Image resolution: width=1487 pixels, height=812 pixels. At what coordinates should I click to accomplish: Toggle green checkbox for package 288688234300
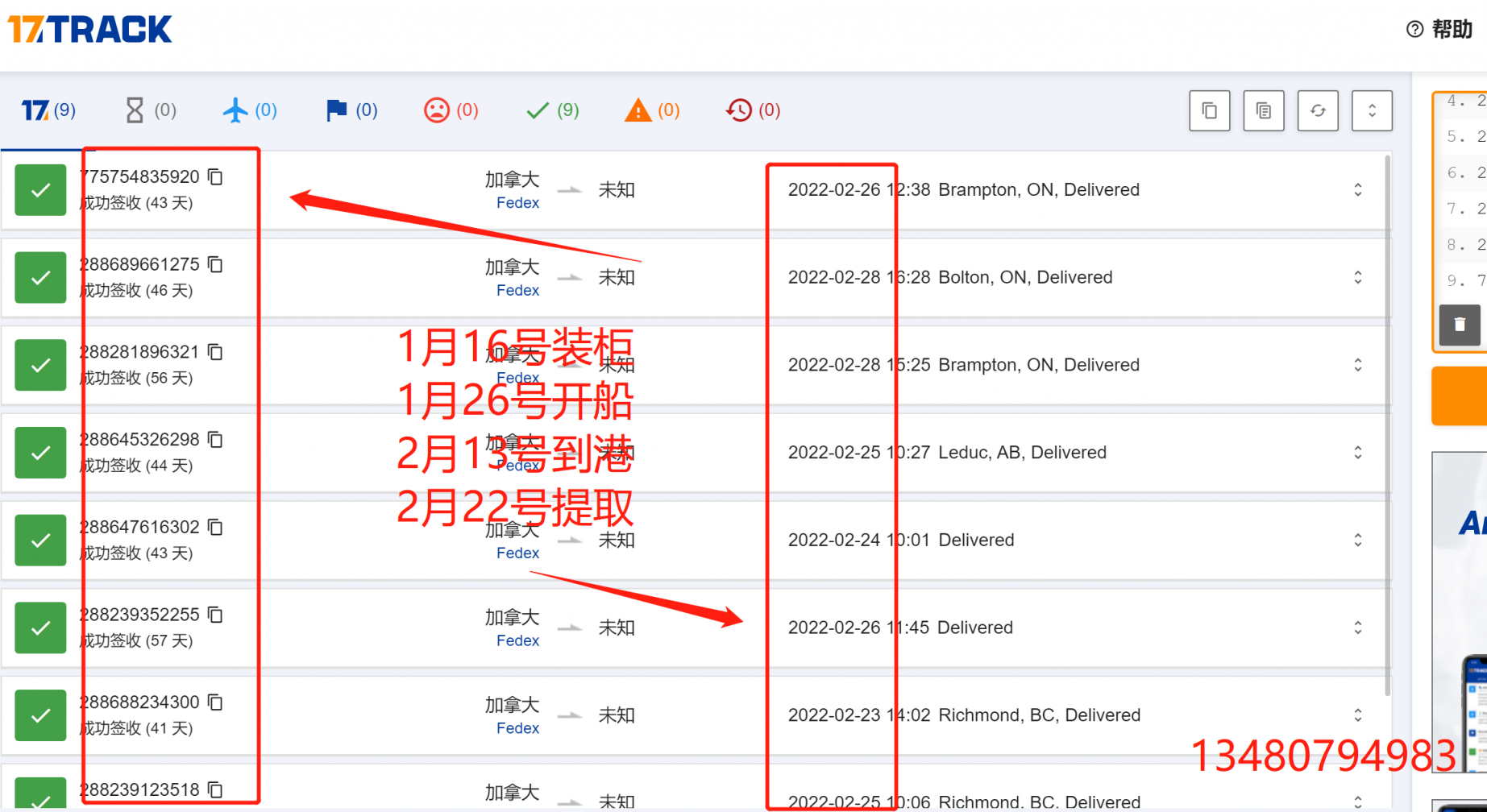(x=40, y=715)
